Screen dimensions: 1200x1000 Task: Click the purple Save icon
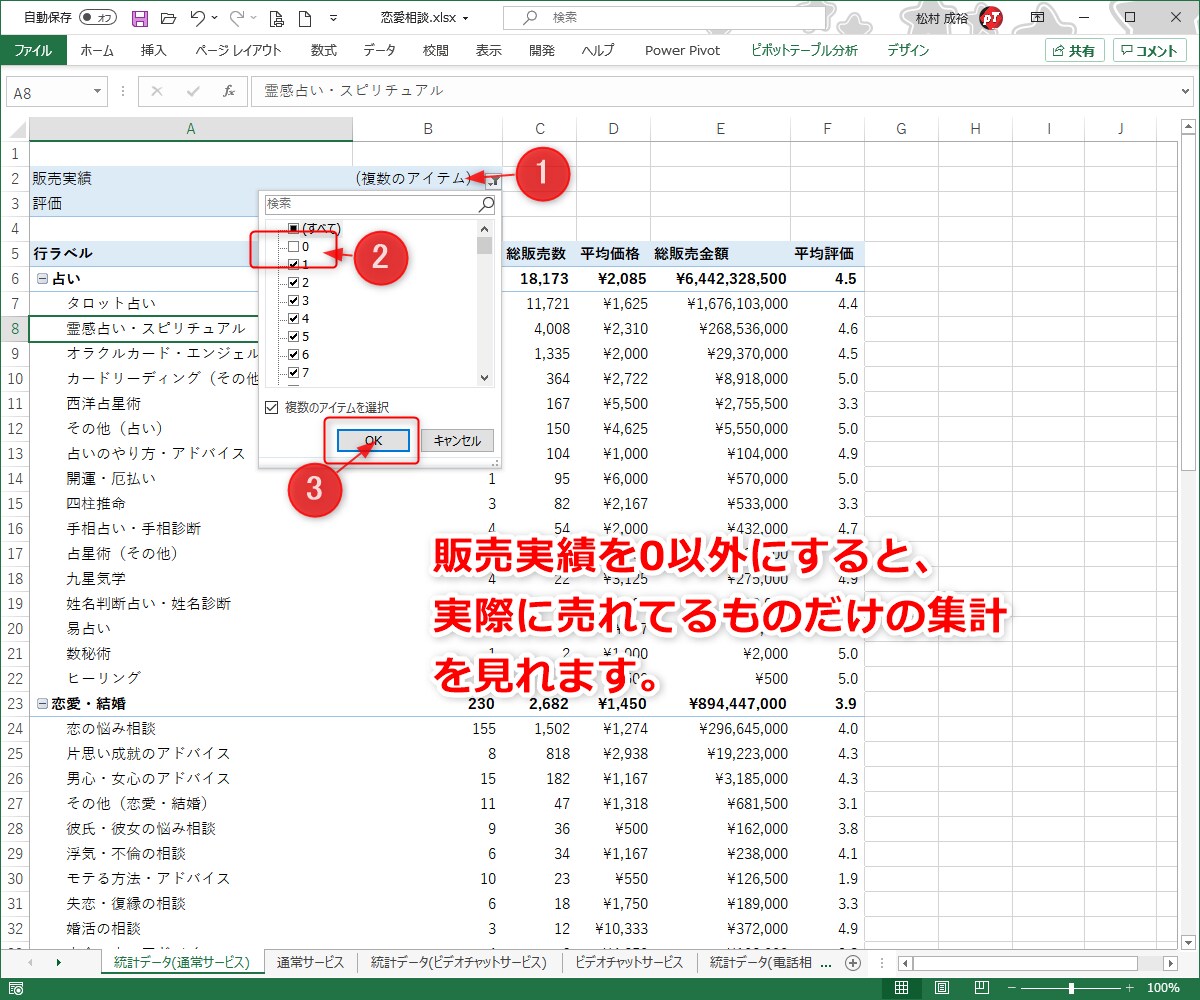[x=140, y=17]
